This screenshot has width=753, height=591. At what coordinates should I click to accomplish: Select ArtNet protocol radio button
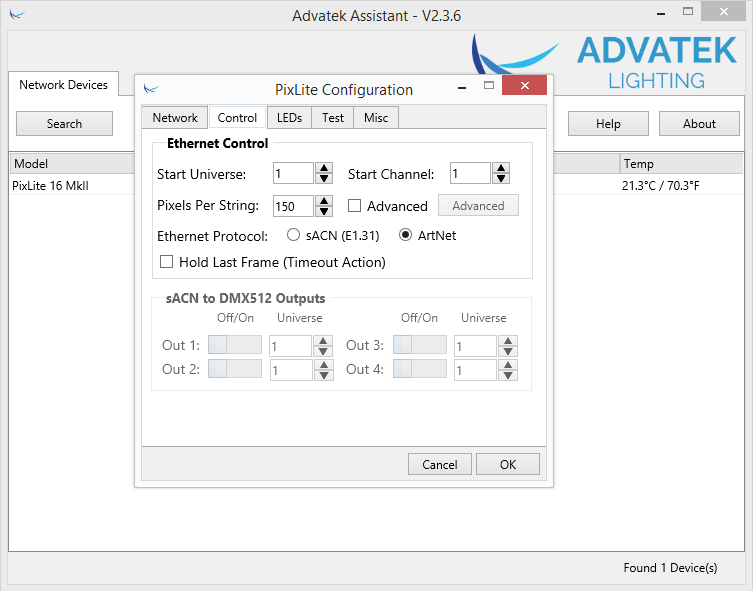405,235
